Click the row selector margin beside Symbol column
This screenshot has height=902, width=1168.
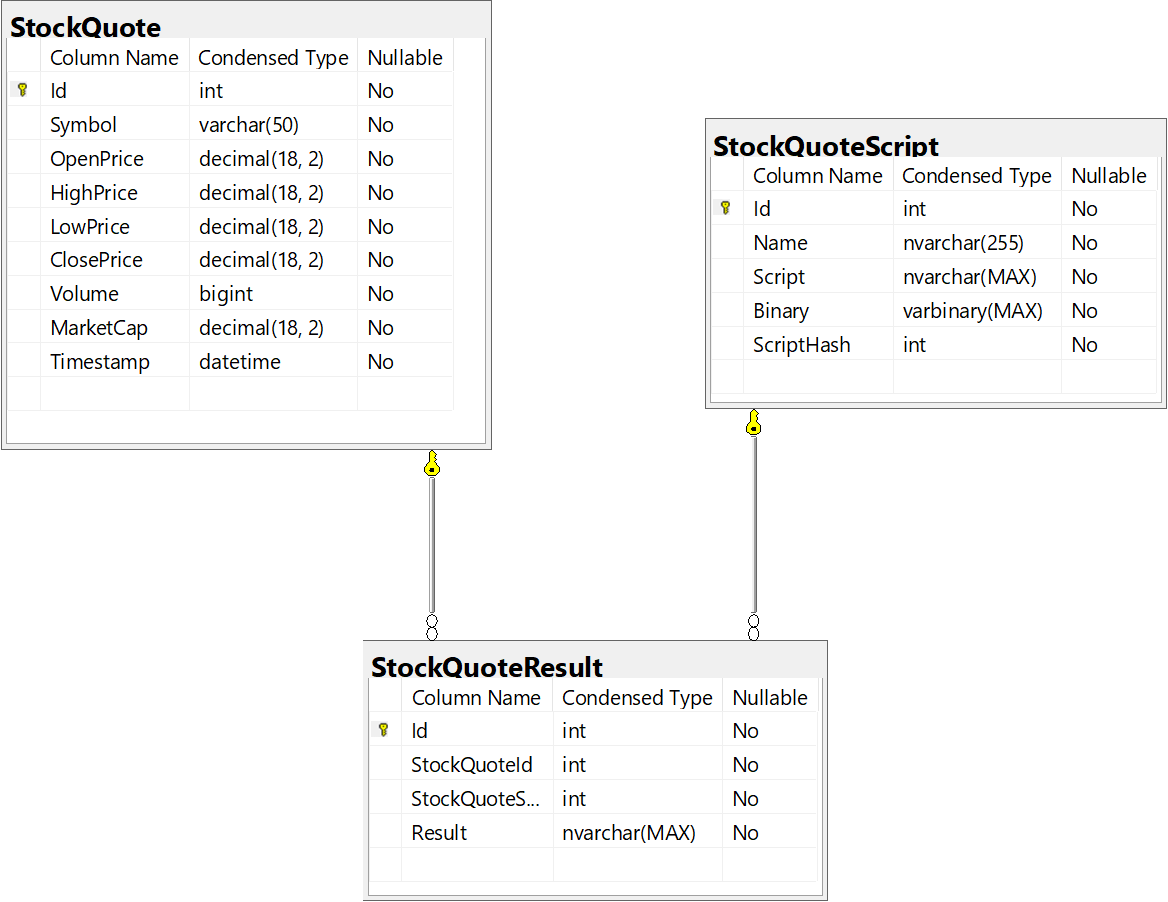(x=22, y=124)
